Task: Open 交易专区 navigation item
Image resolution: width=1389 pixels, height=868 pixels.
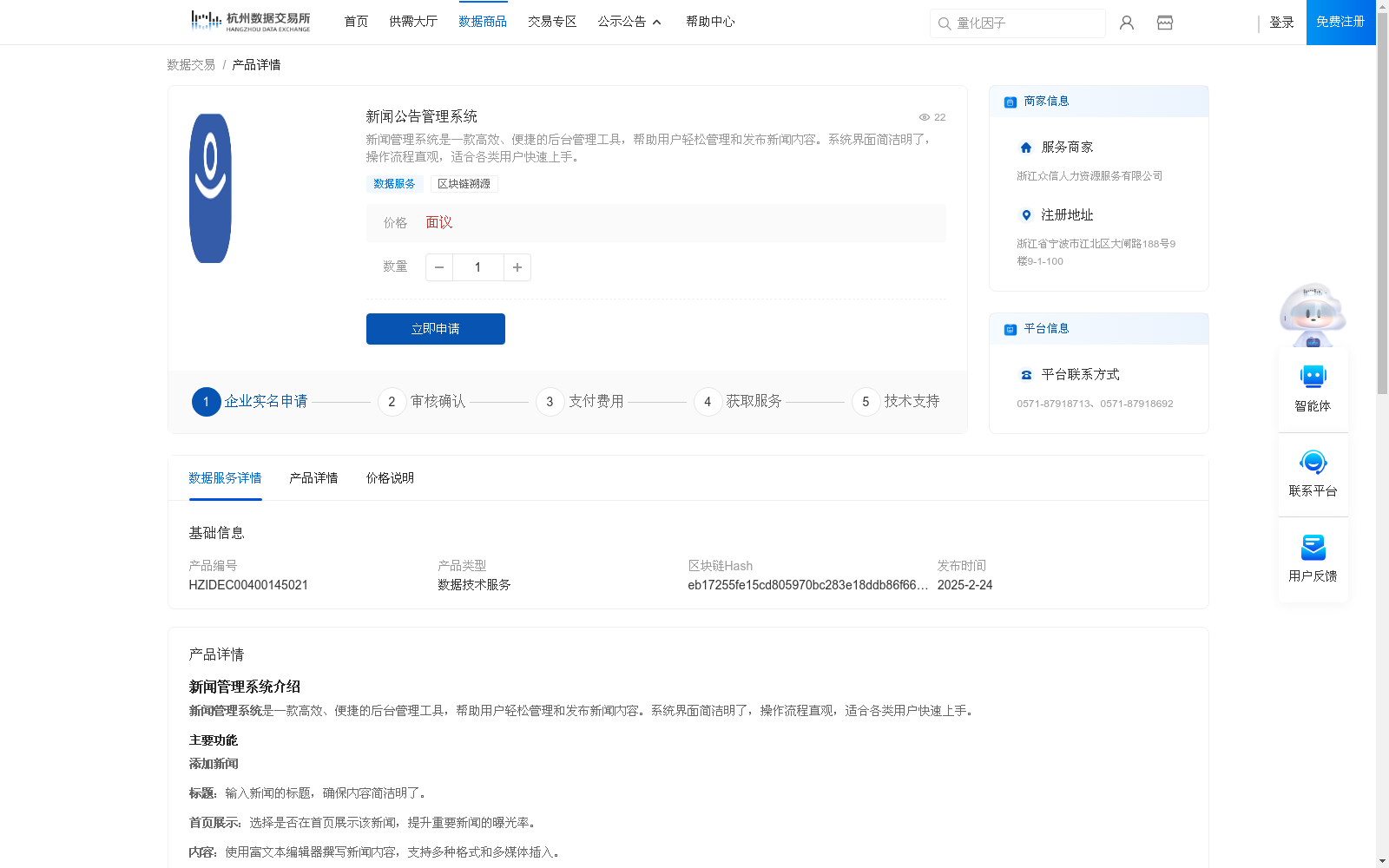Action: (552, 22)
